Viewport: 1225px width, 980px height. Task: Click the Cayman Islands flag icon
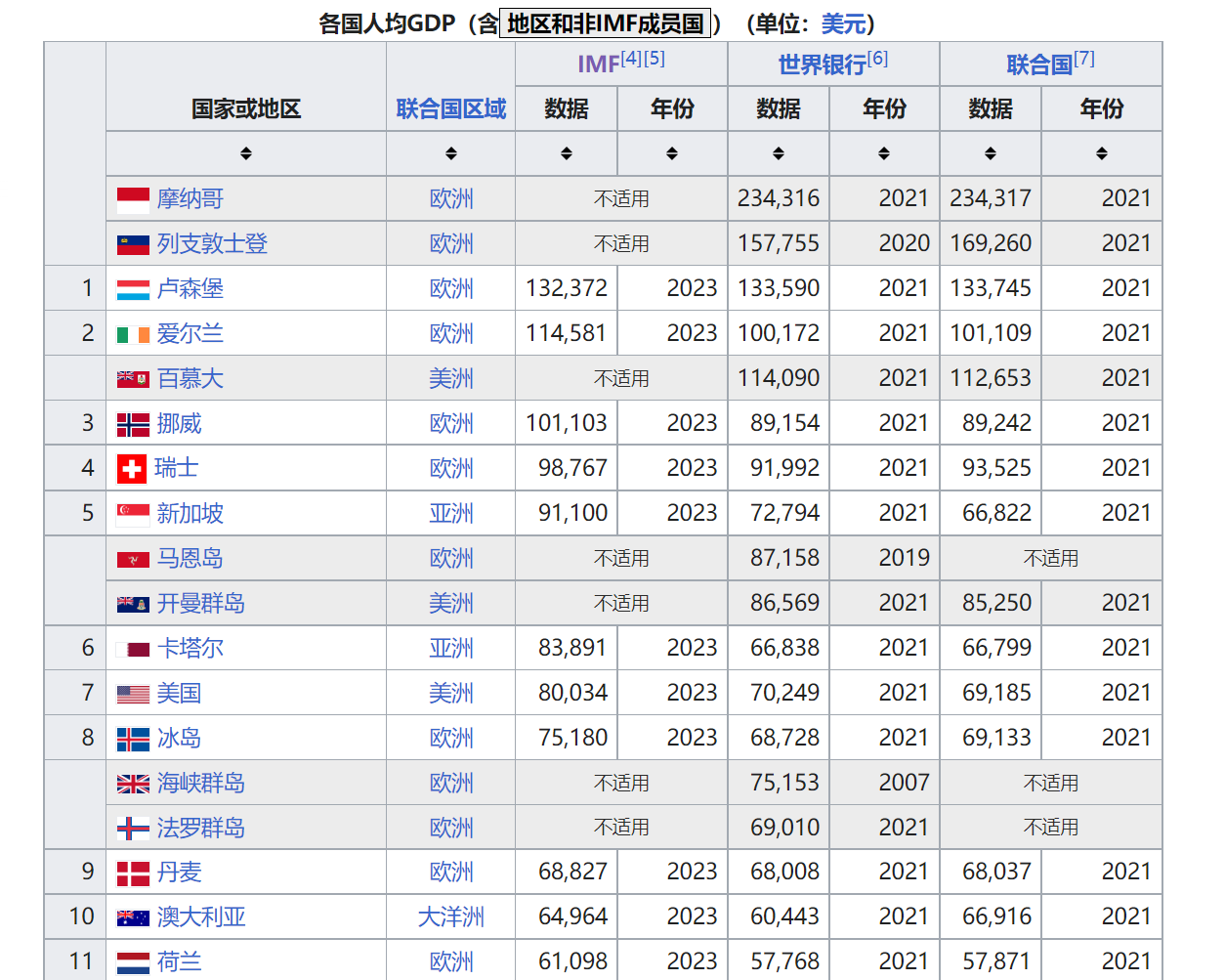133,604
